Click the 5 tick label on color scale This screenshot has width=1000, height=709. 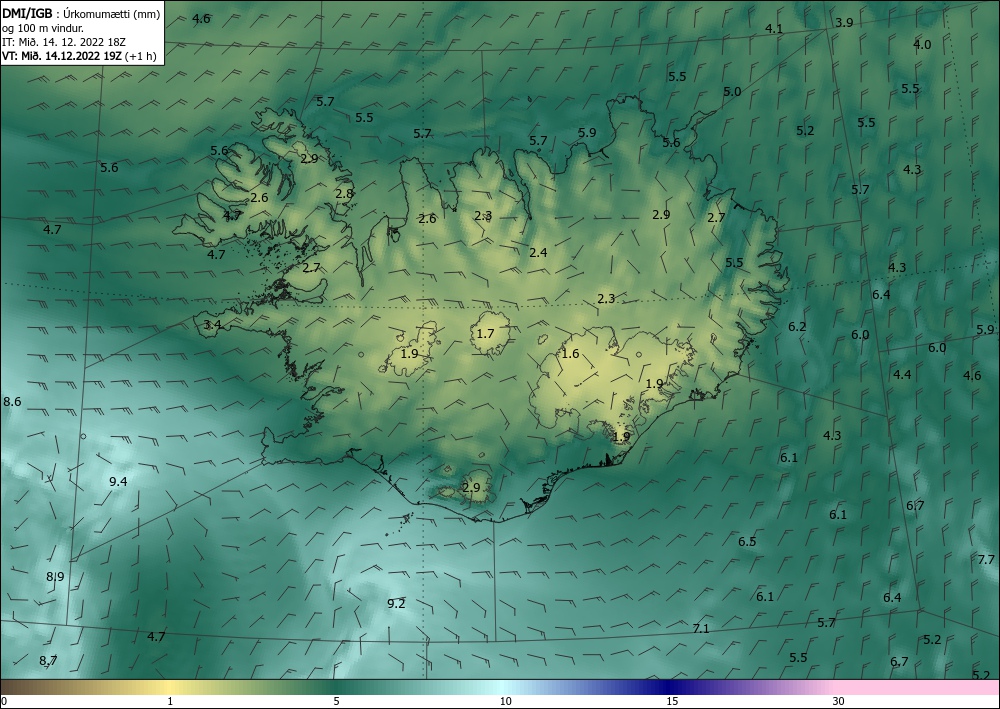(x=336, y=701)
